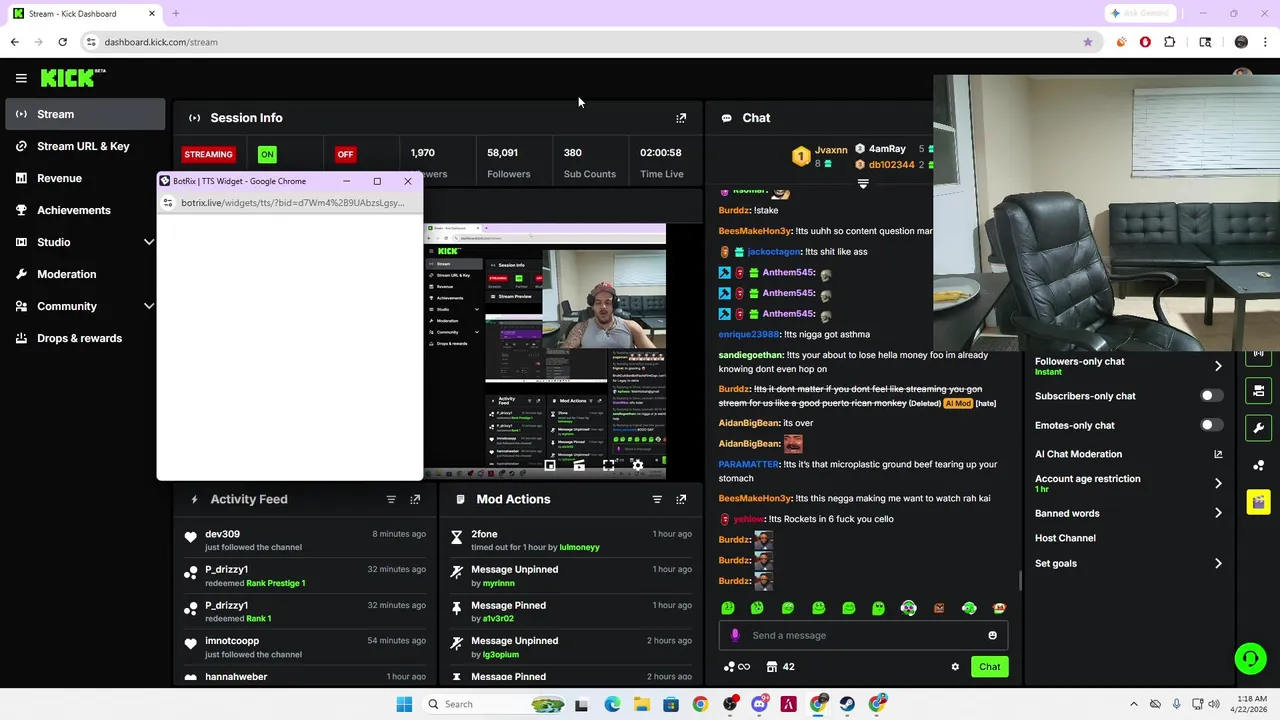Screen dimensions: 1280x720
Task: Click the Chat panel bubble icon
Action: click(x=727, y=118)
